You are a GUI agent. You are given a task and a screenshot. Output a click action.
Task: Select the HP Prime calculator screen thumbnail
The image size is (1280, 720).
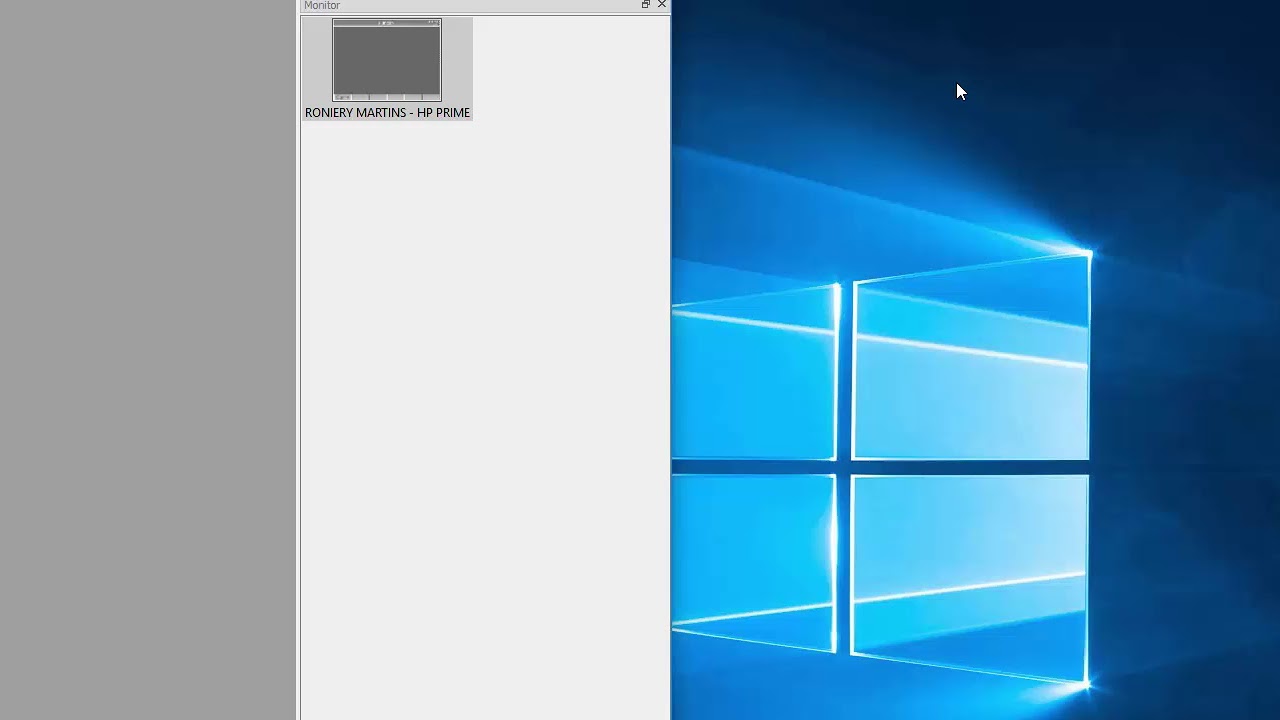pos(387,60)
